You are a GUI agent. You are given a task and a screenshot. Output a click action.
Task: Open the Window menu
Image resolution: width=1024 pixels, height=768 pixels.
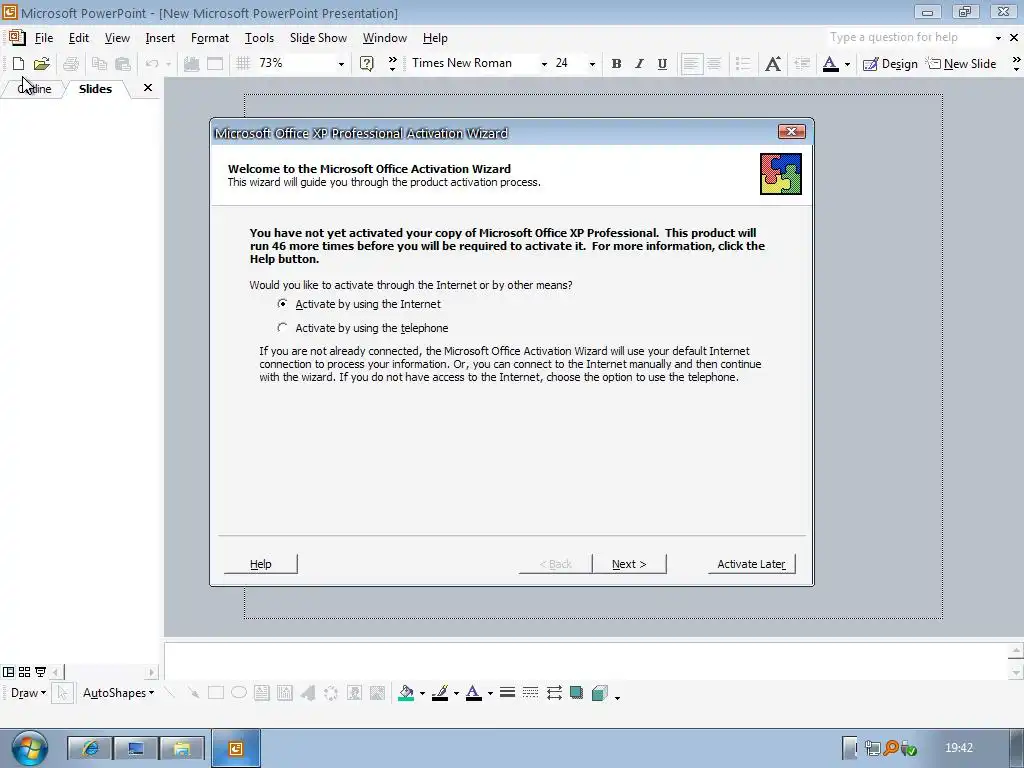[385, 38]
